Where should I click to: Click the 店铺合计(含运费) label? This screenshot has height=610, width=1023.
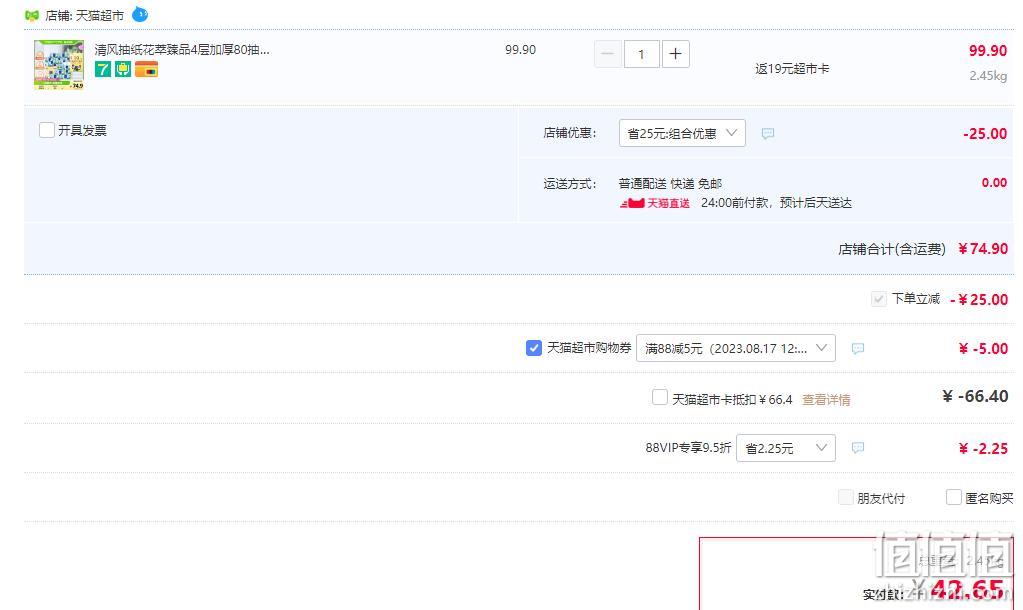point(892,249)
